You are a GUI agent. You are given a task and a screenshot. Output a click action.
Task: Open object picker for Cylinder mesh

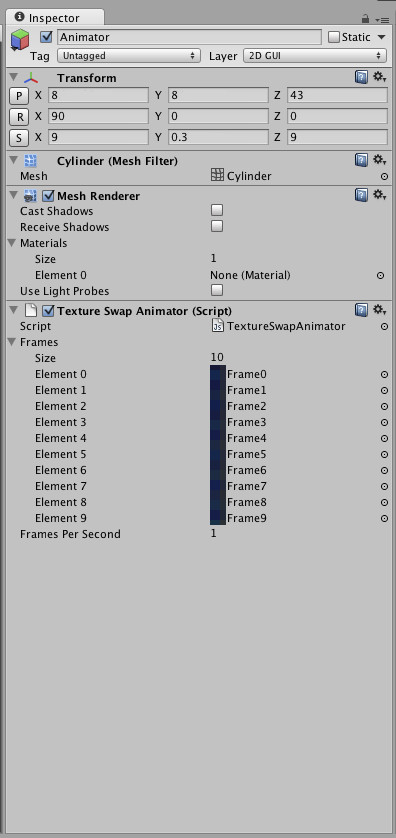coord(384,176)
